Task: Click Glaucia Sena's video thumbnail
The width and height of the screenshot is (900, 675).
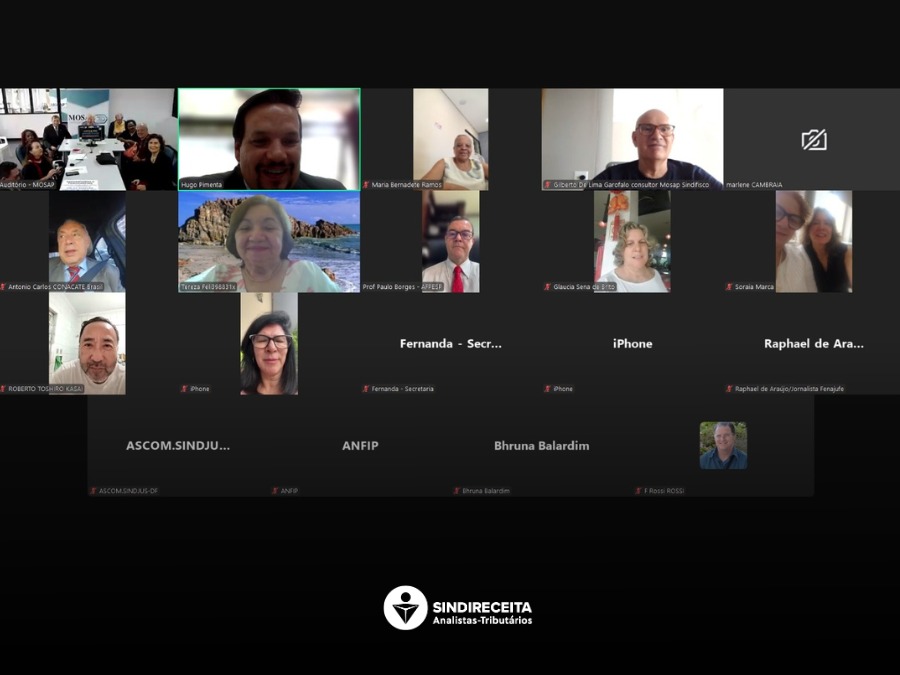Action: (631, 240)
